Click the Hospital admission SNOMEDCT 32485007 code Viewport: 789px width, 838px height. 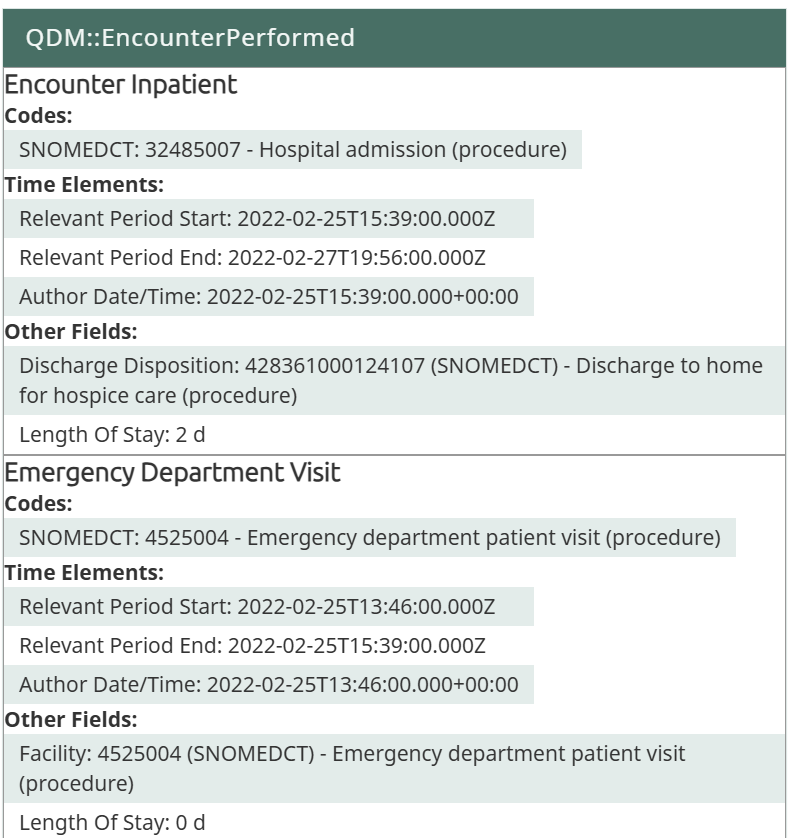(293, 150)
